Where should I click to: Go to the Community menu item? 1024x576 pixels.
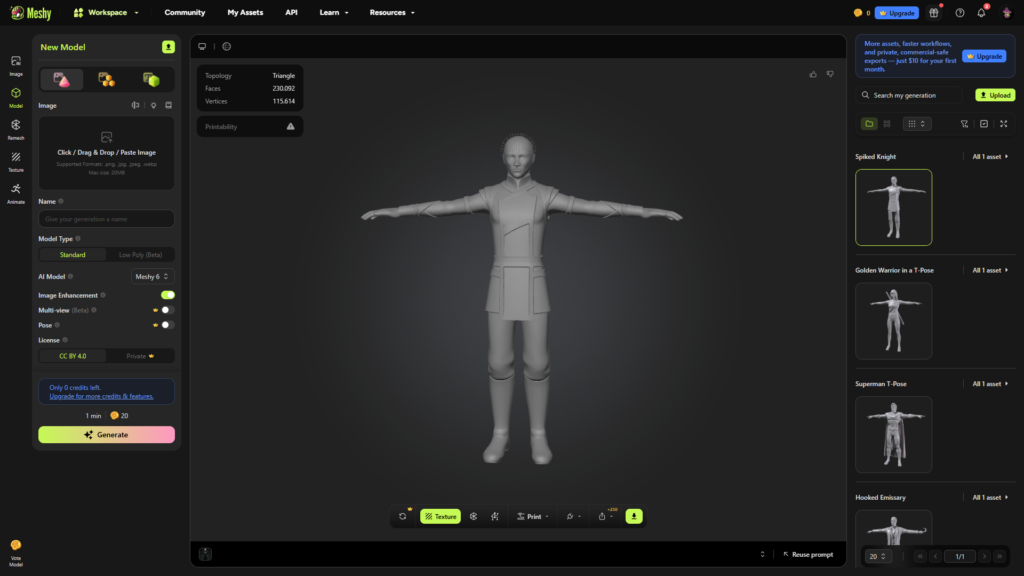tap(185, 13)
